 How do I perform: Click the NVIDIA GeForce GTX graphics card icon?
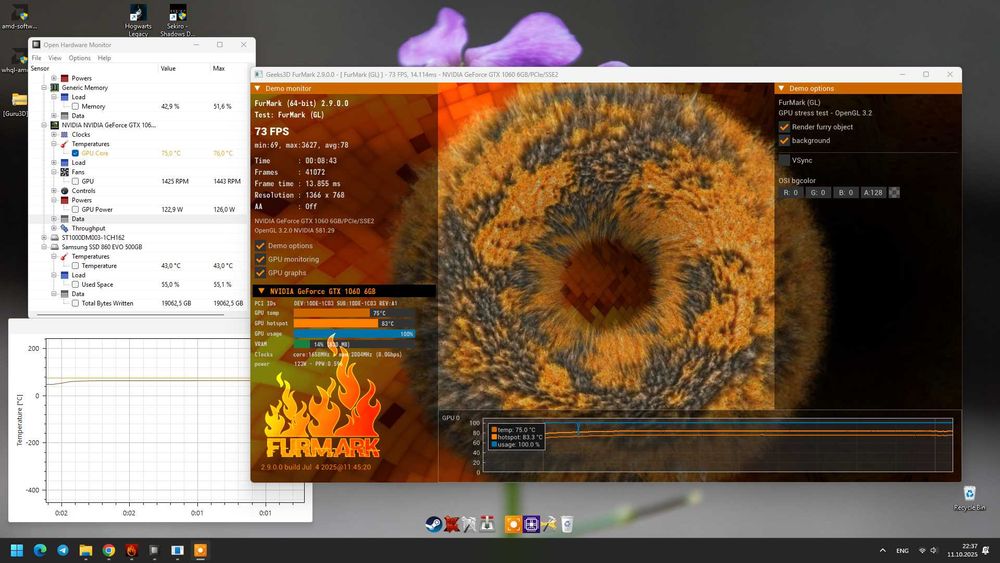pos(55,125)
